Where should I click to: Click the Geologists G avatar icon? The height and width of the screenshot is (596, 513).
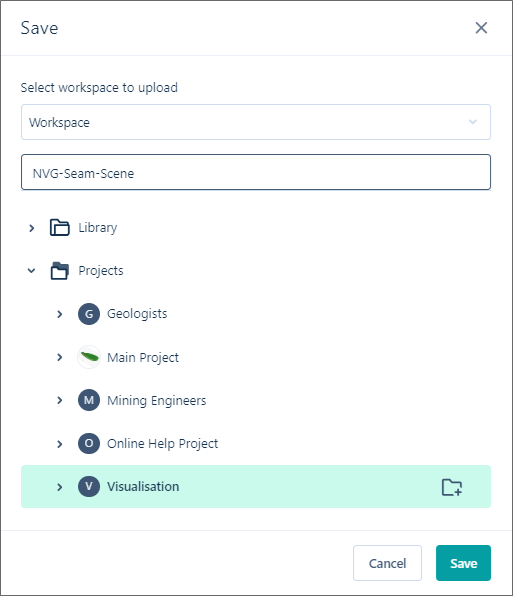pos(89,314)
